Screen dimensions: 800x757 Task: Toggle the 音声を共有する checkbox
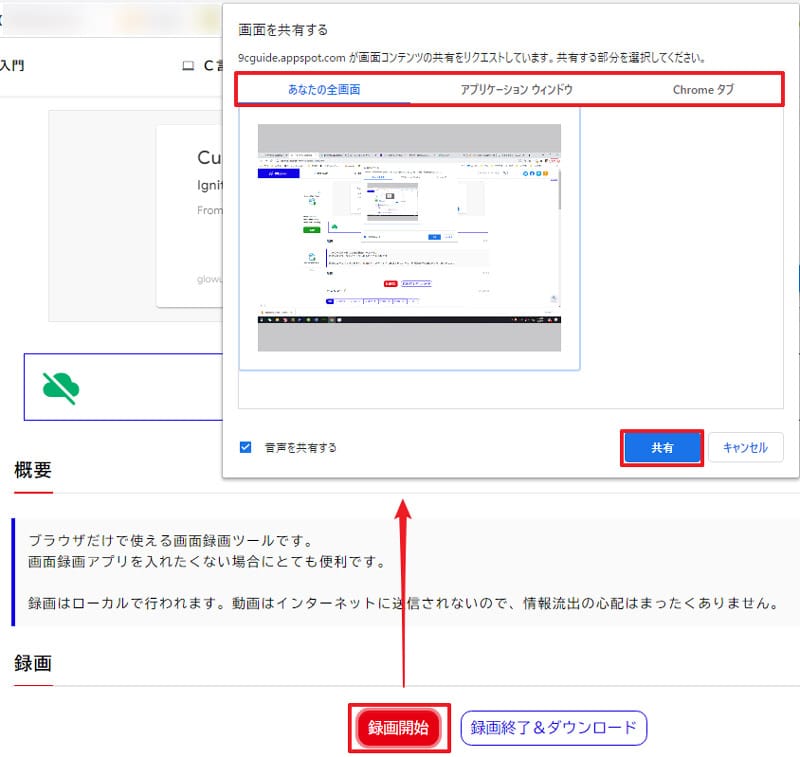point(246,447)
